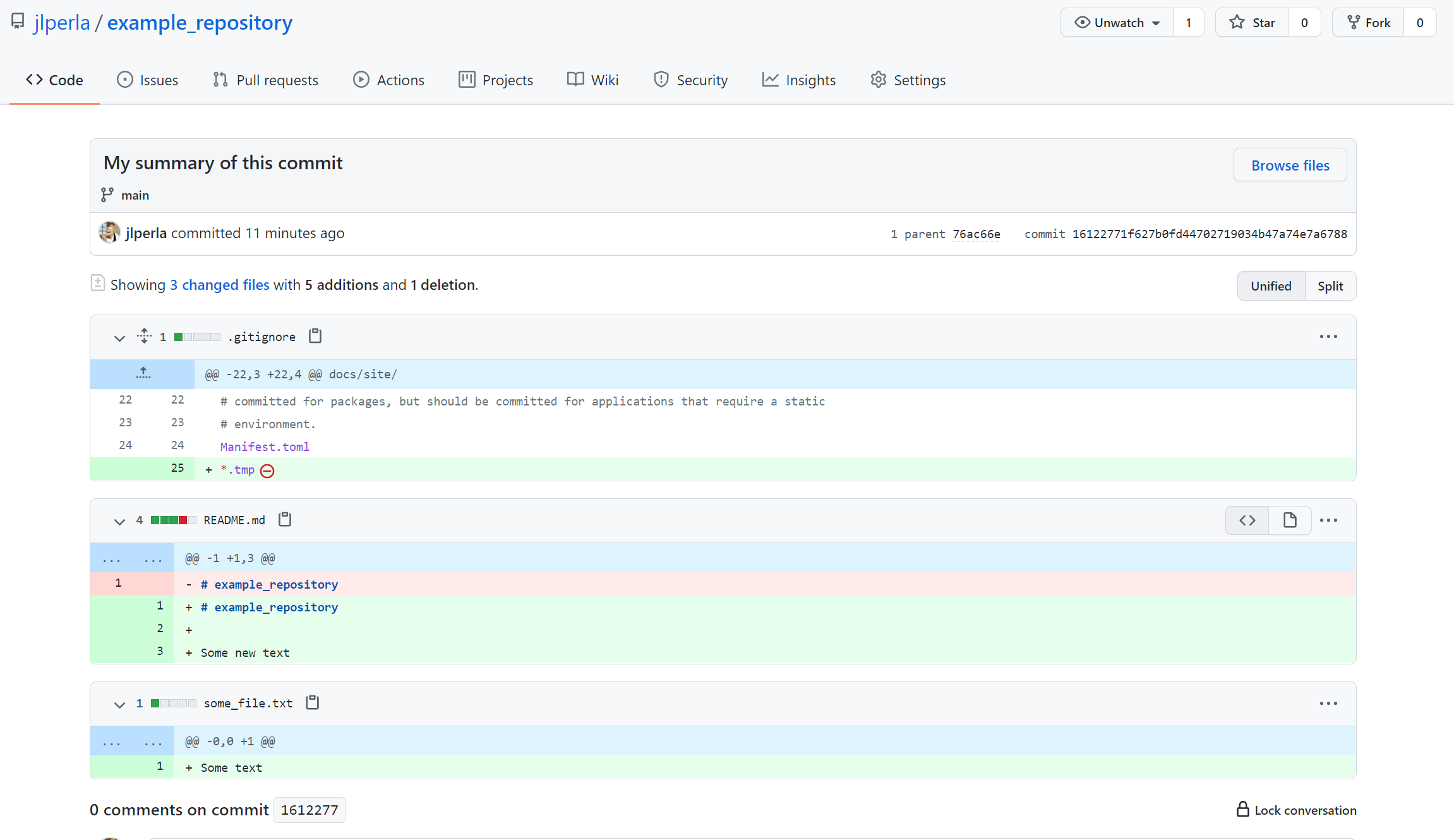This screenshot has height=840, width=1454.
Task: Copy the .gitignore file path icon
Action: (x=315, y=336)
